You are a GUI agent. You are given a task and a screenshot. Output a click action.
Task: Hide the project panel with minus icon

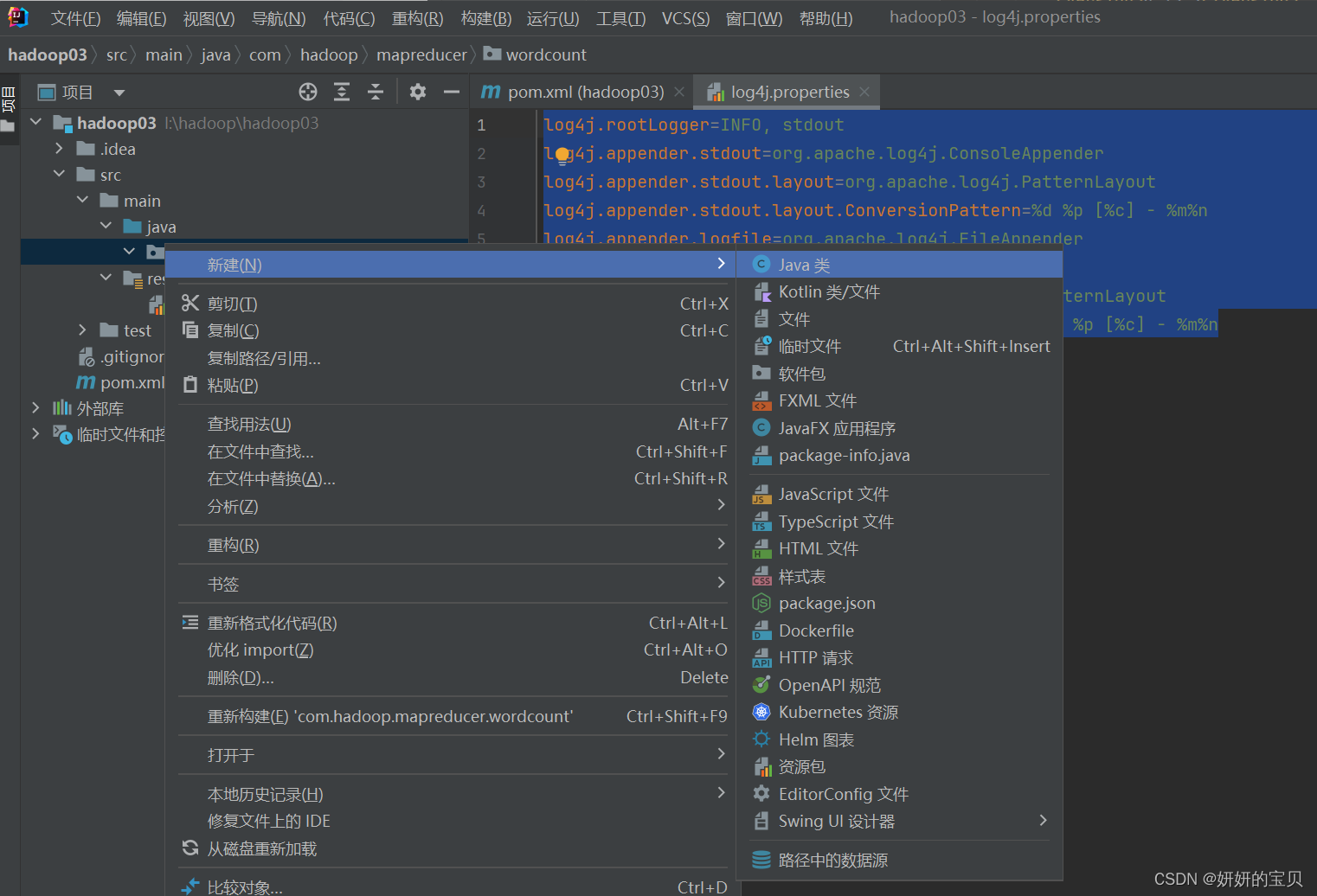[x=451, y=92]
